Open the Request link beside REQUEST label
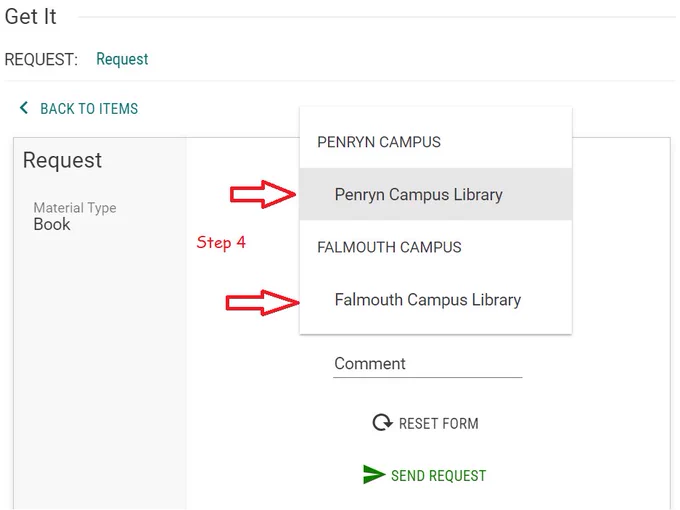 pyautogui.click(x=122, y=59)
